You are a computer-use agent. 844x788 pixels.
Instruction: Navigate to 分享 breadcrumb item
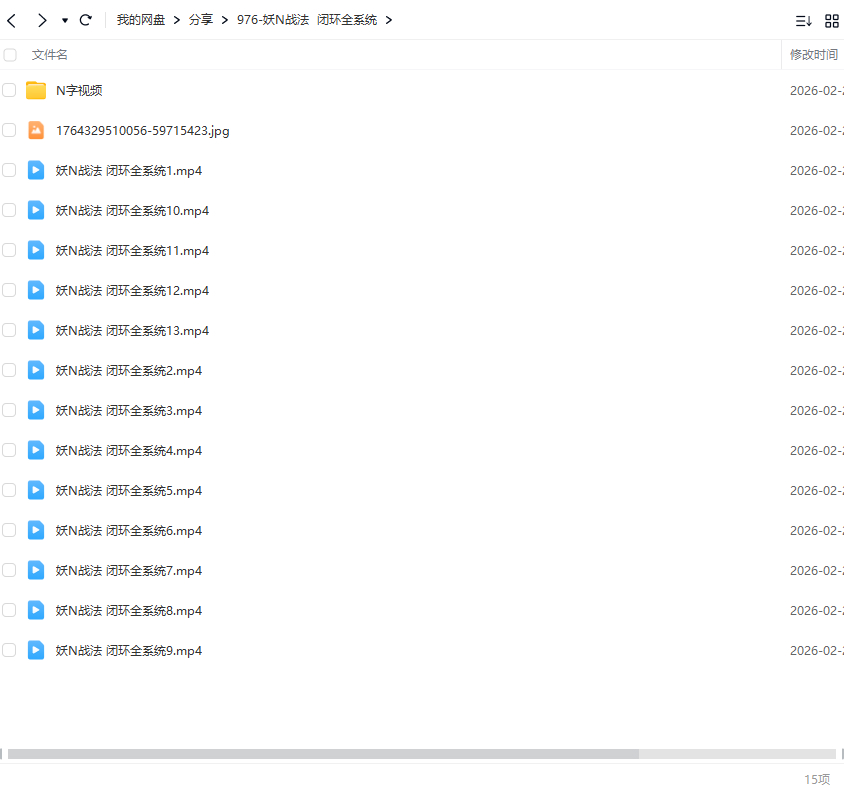coord(201,20)
